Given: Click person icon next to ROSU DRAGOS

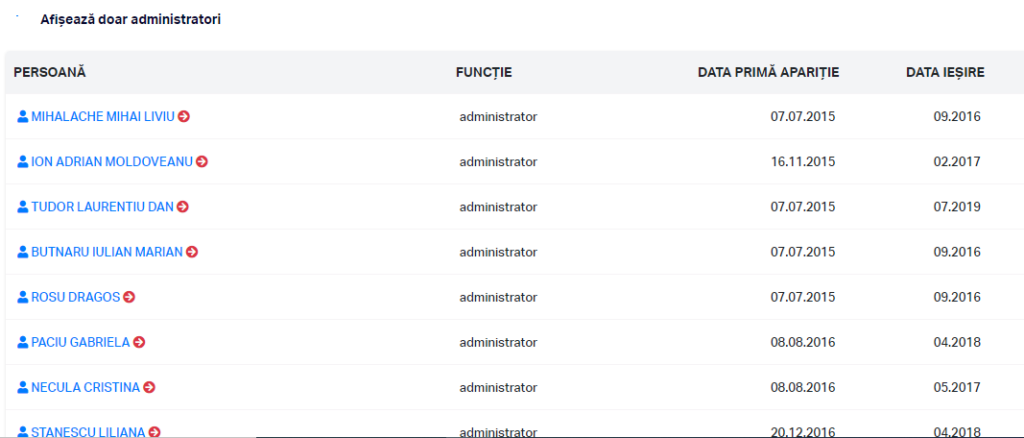Looking at the screenshot, I should (23, 297).
